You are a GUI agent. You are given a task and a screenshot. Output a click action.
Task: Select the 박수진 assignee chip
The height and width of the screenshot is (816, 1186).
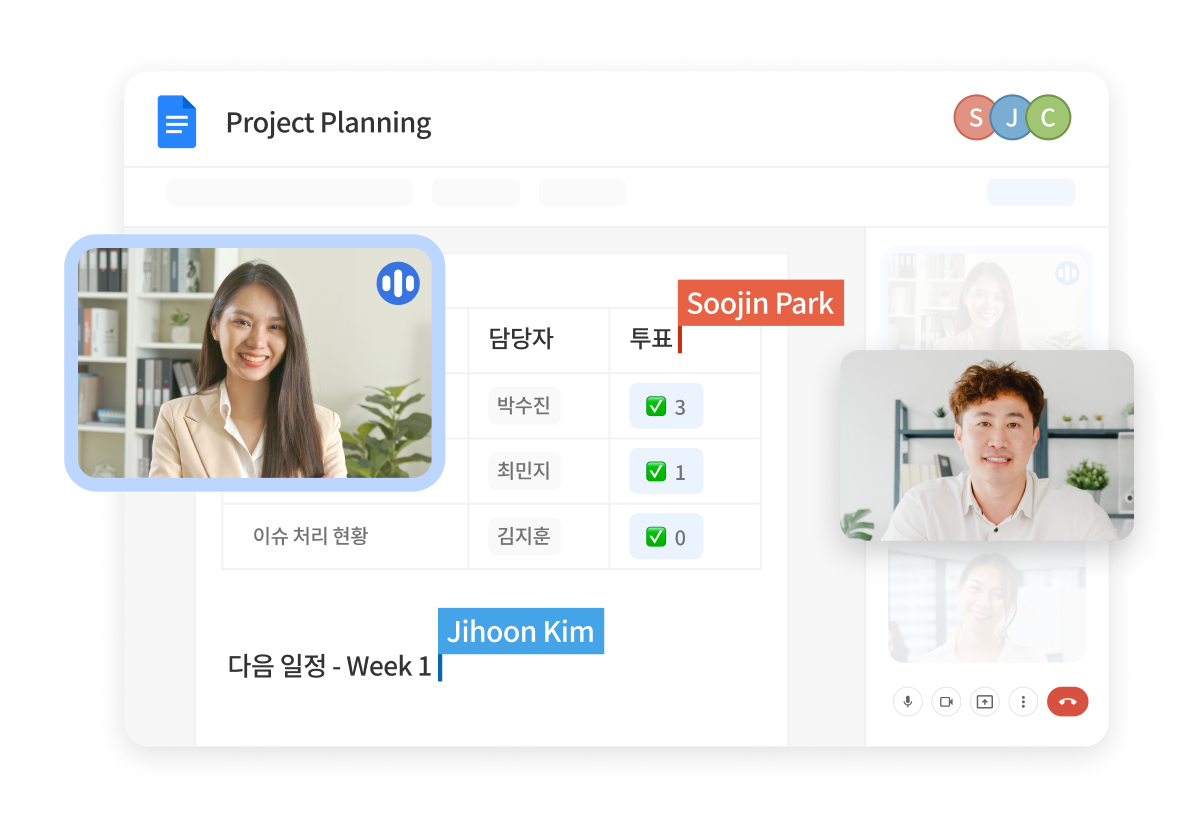(523, 405)
